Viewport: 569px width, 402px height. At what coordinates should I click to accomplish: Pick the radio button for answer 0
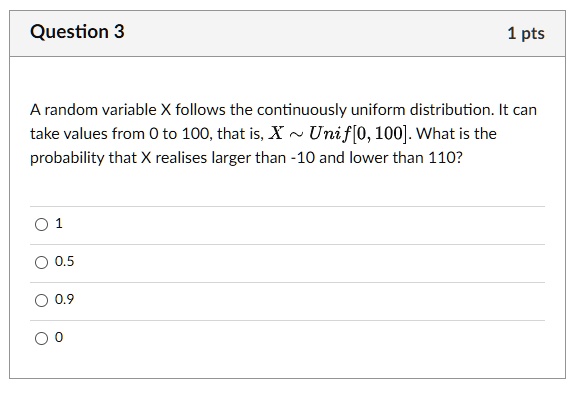click(x=41, y=339)
